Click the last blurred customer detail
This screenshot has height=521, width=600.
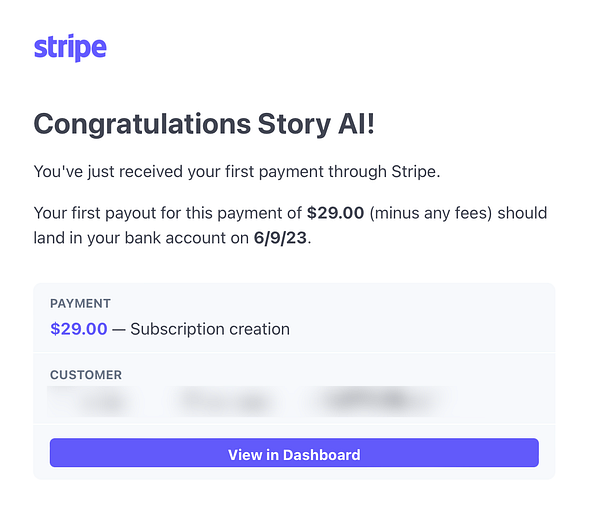coord(379,400)
